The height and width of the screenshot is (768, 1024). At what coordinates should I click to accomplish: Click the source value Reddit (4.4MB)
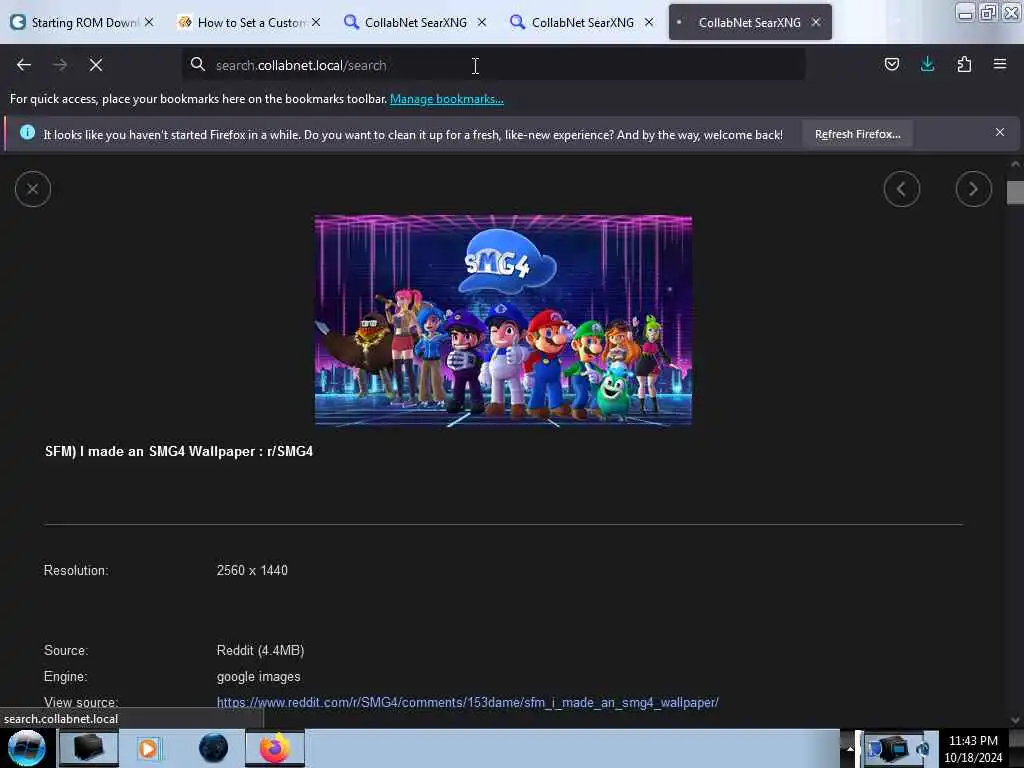(x=261, y=650)
